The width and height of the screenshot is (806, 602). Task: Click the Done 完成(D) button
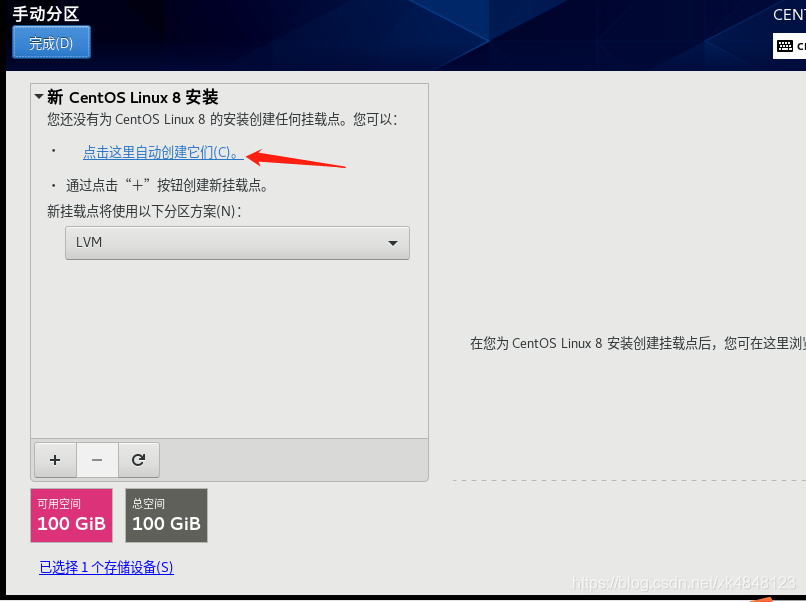(x=51, y=42)
